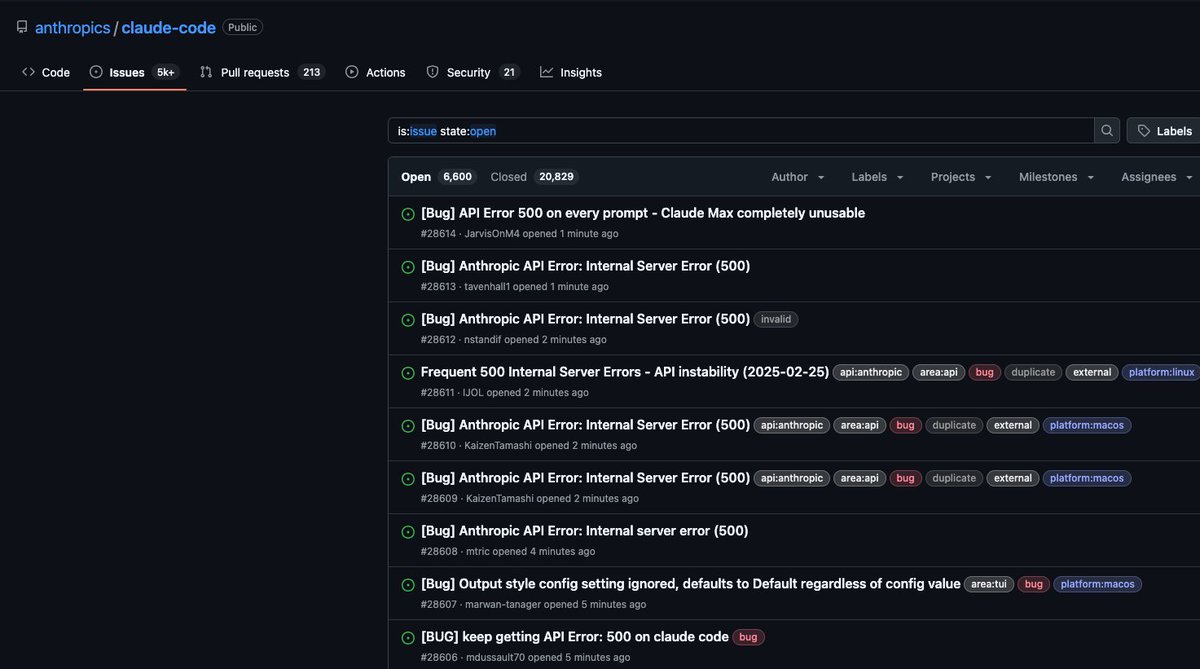1200x669 pixels.
Task: Click platform:macos label on issue #28610
Action: coord(1087,426)
